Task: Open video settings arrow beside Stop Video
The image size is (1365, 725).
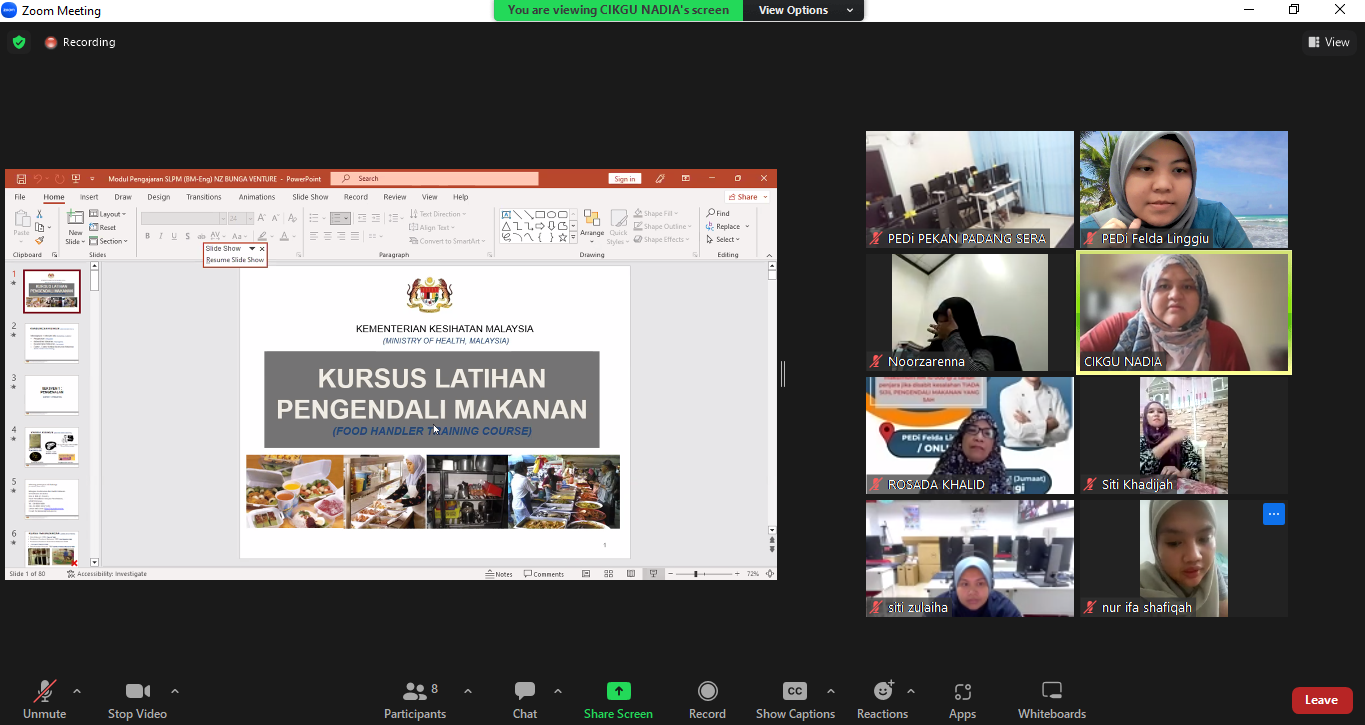Action: [x=175, y=691]
